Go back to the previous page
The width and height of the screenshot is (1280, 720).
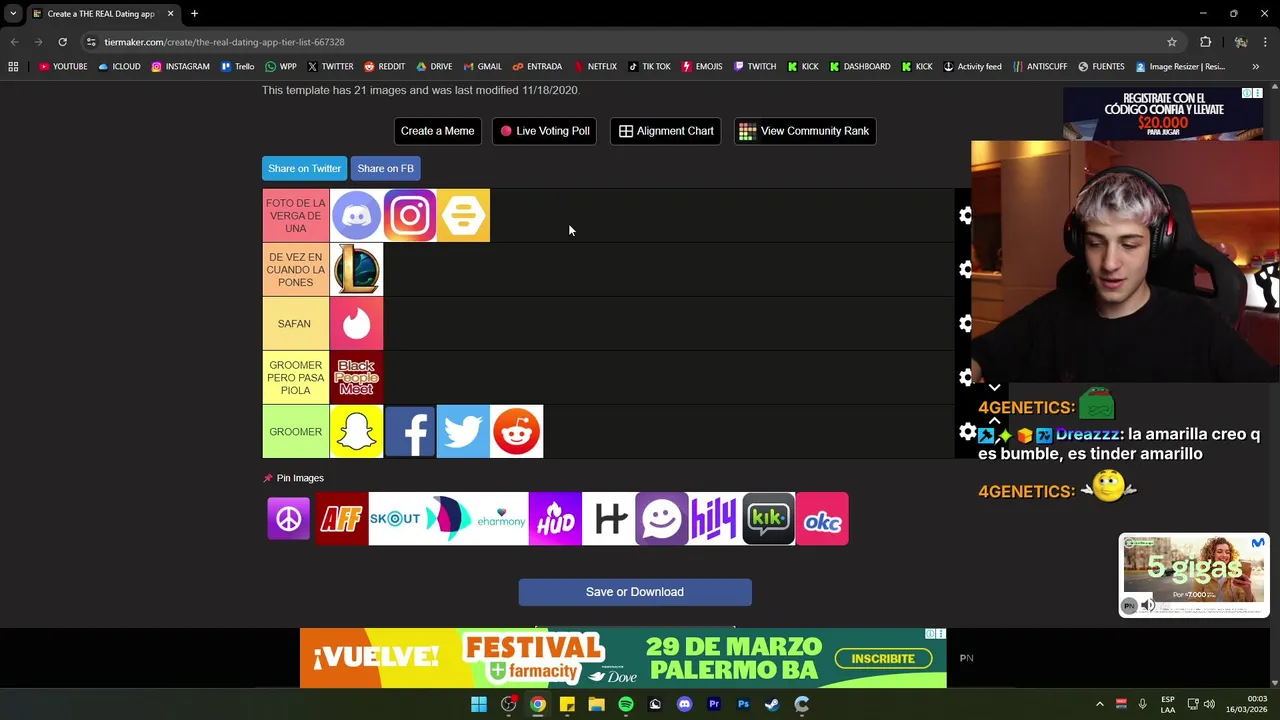pos(14,42)
